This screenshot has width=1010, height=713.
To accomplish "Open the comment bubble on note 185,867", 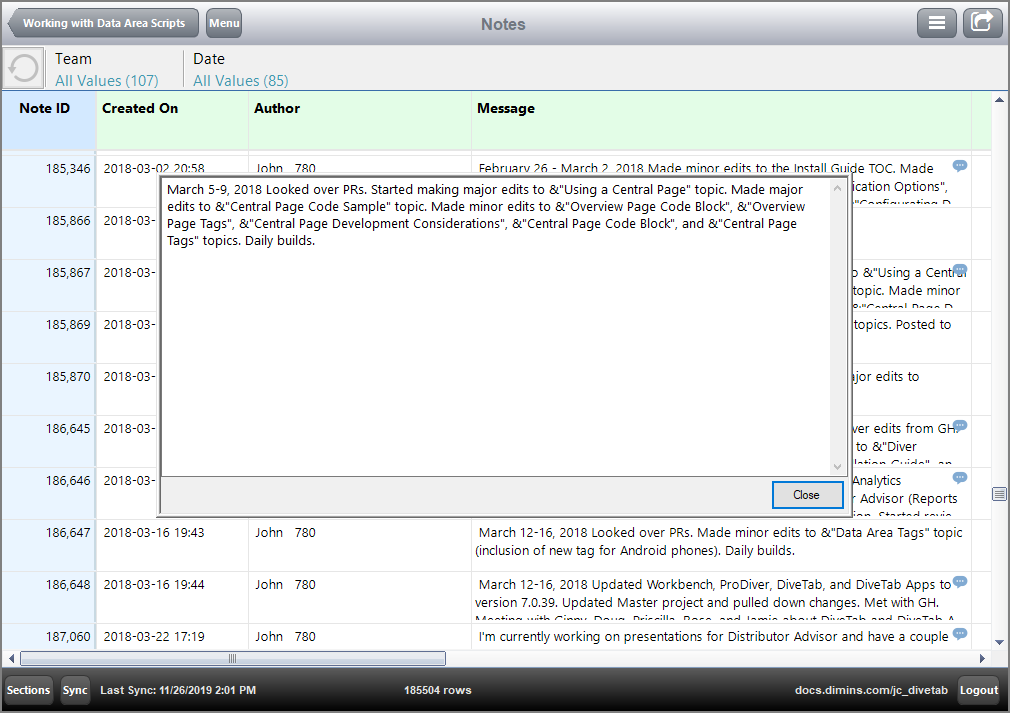I will 959,270.
